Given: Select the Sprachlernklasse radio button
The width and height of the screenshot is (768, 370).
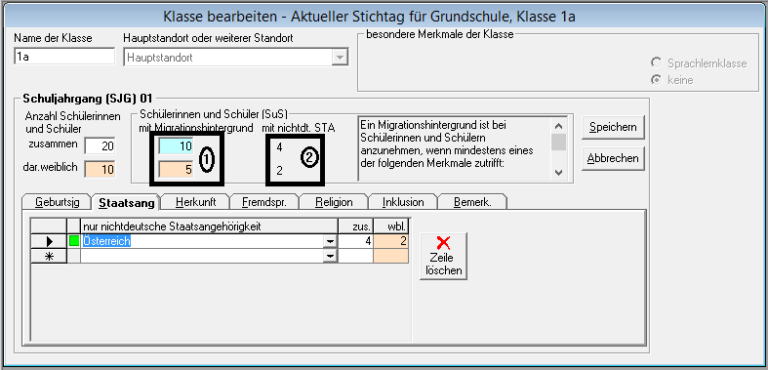Looking at the screenshot, I should (x=655, y=63).
